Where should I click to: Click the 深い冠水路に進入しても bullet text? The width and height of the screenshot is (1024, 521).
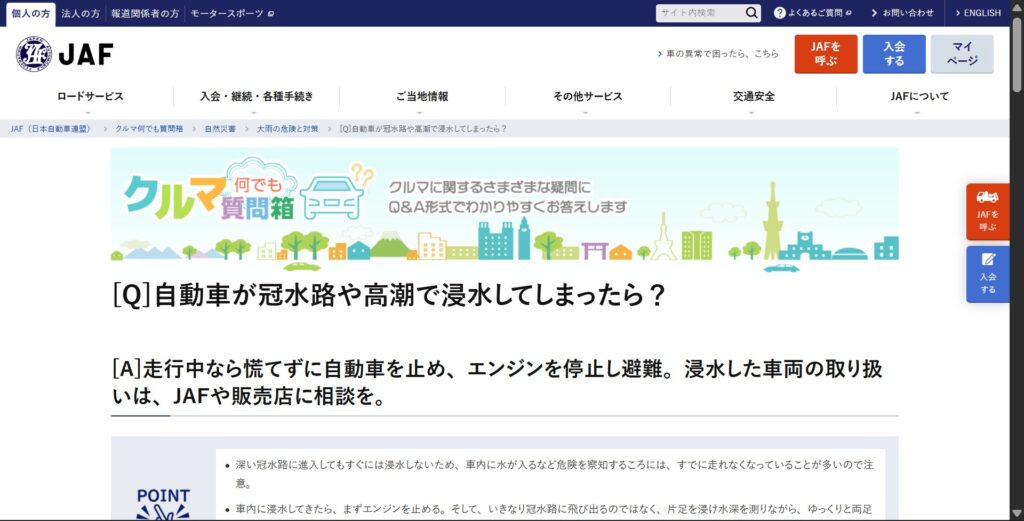click(x=554, y=475)
